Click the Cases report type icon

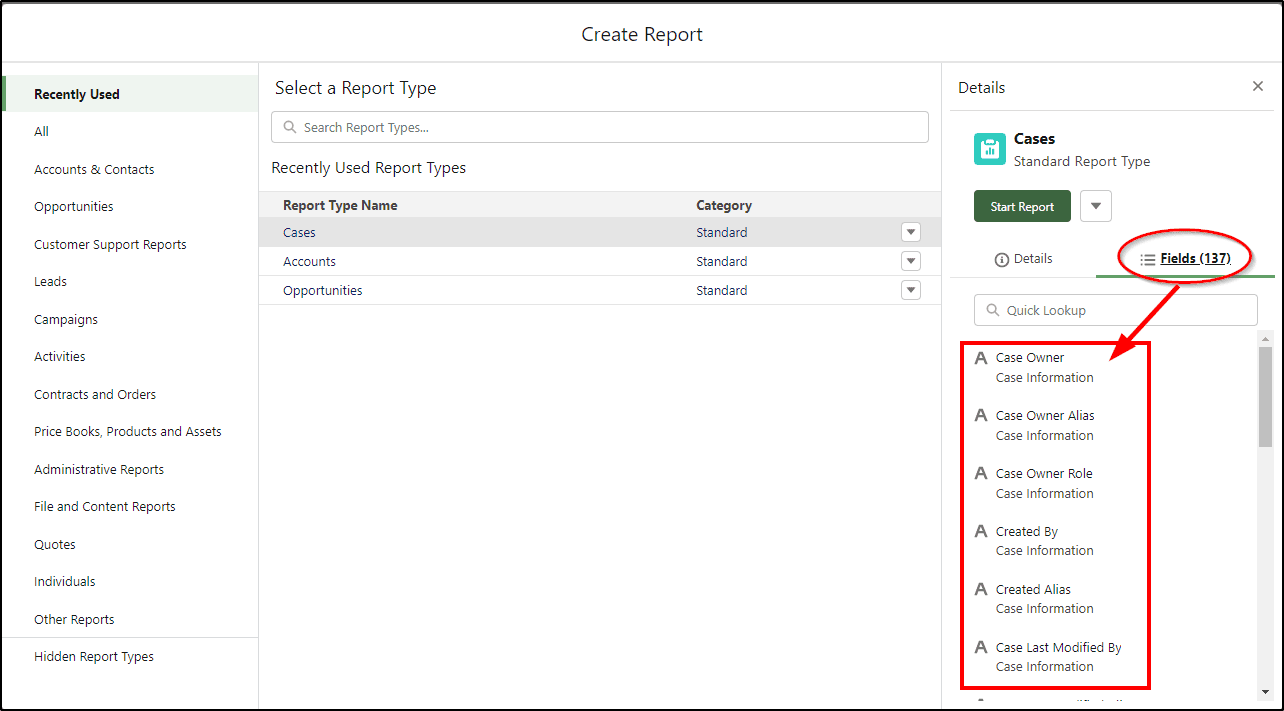tap(990, 149)
